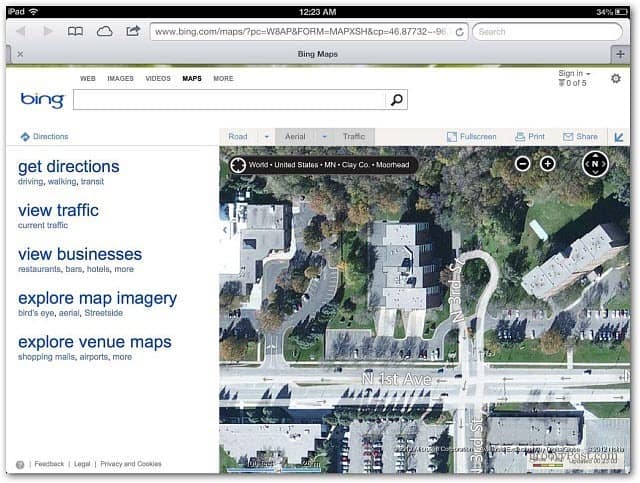Click MN in the location breadcrumb

(x=330, y=165)
